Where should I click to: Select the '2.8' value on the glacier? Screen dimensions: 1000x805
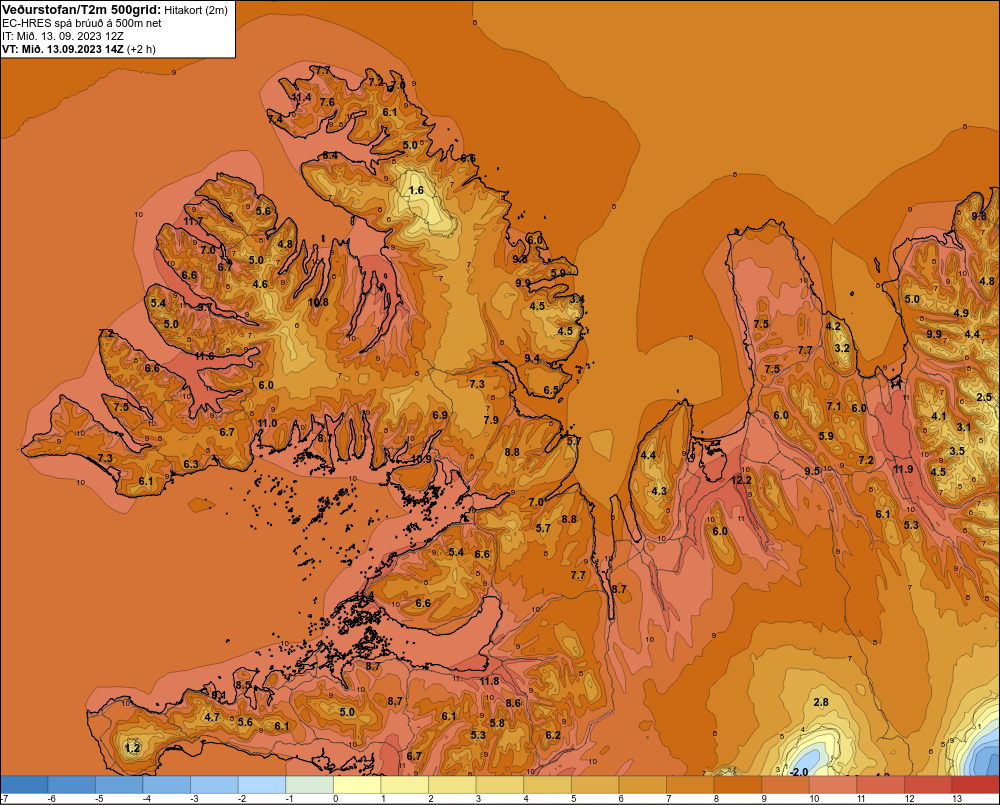coord(821,702)
